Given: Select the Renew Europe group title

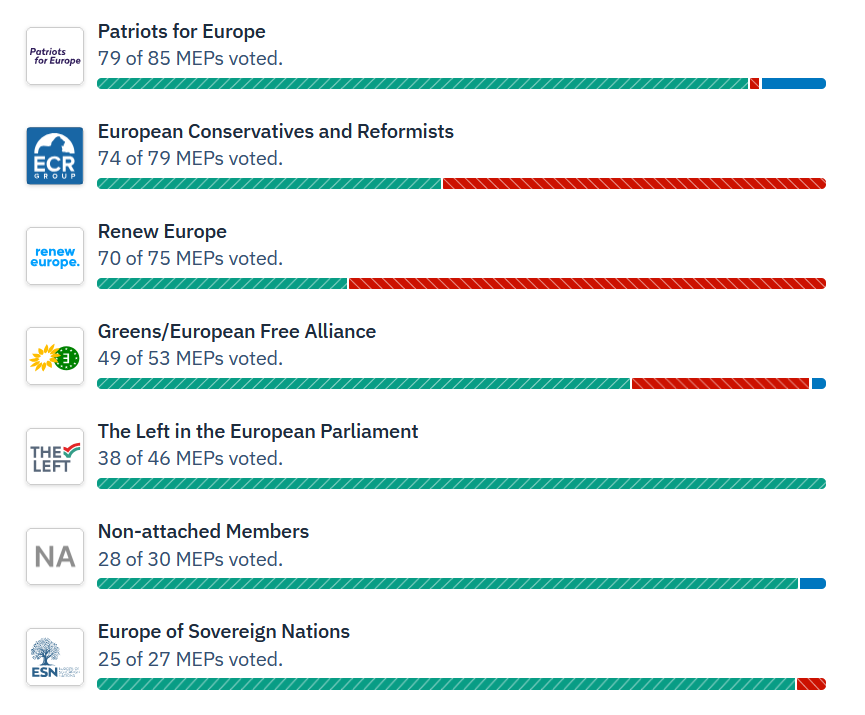Looking at the screenshot, I should tap(162, 232).
